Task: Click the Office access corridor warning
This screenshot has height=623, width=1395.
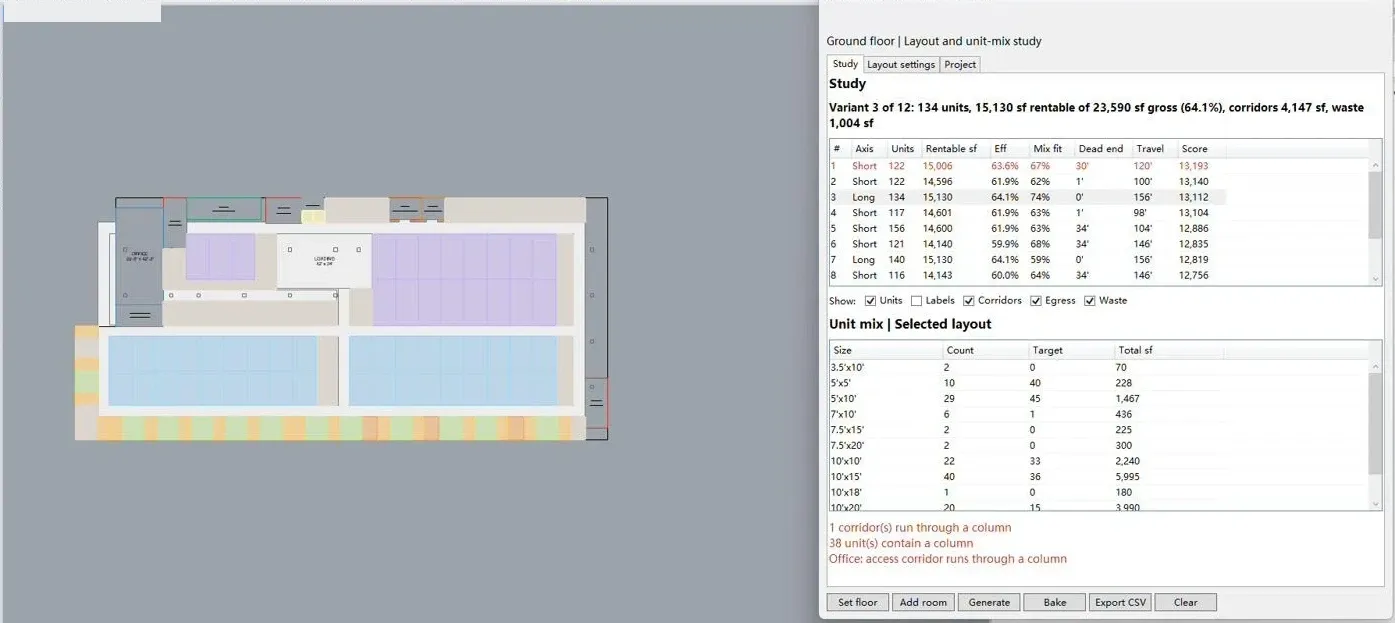Action: coord(948,559)
